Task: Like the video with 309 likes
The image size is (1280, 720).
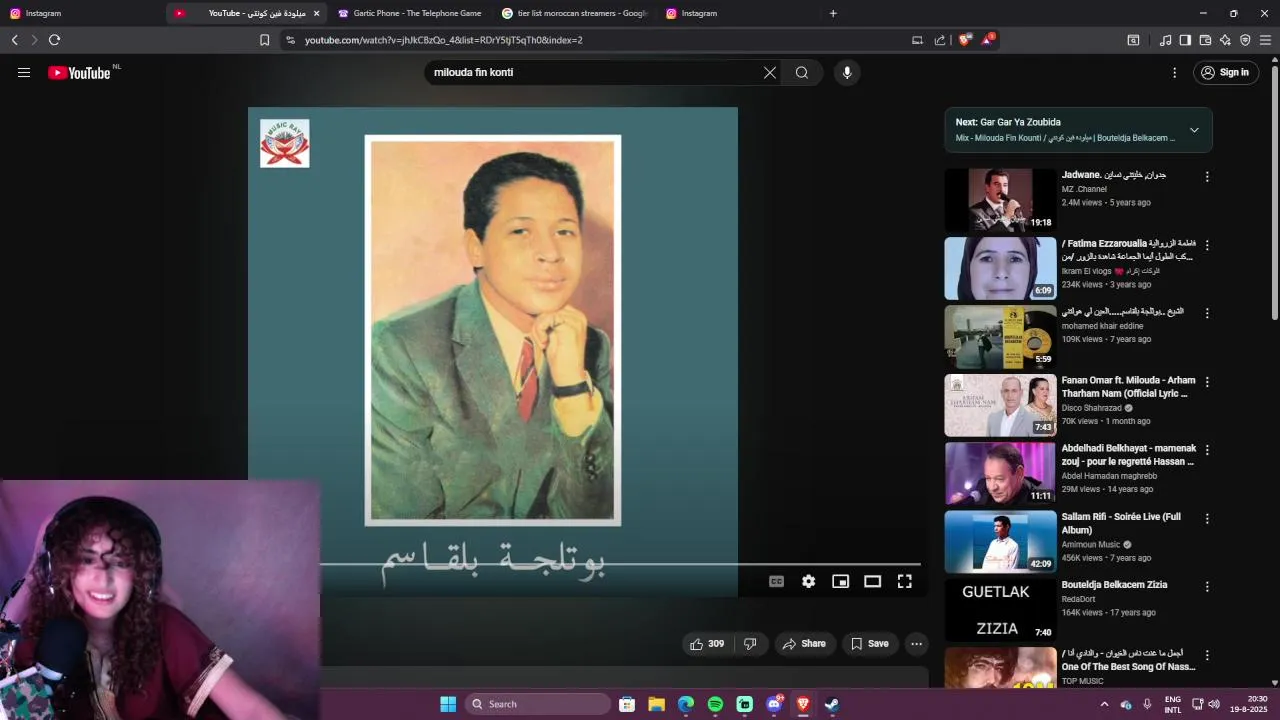Action: pyautogui.click(x=706, y=644)
